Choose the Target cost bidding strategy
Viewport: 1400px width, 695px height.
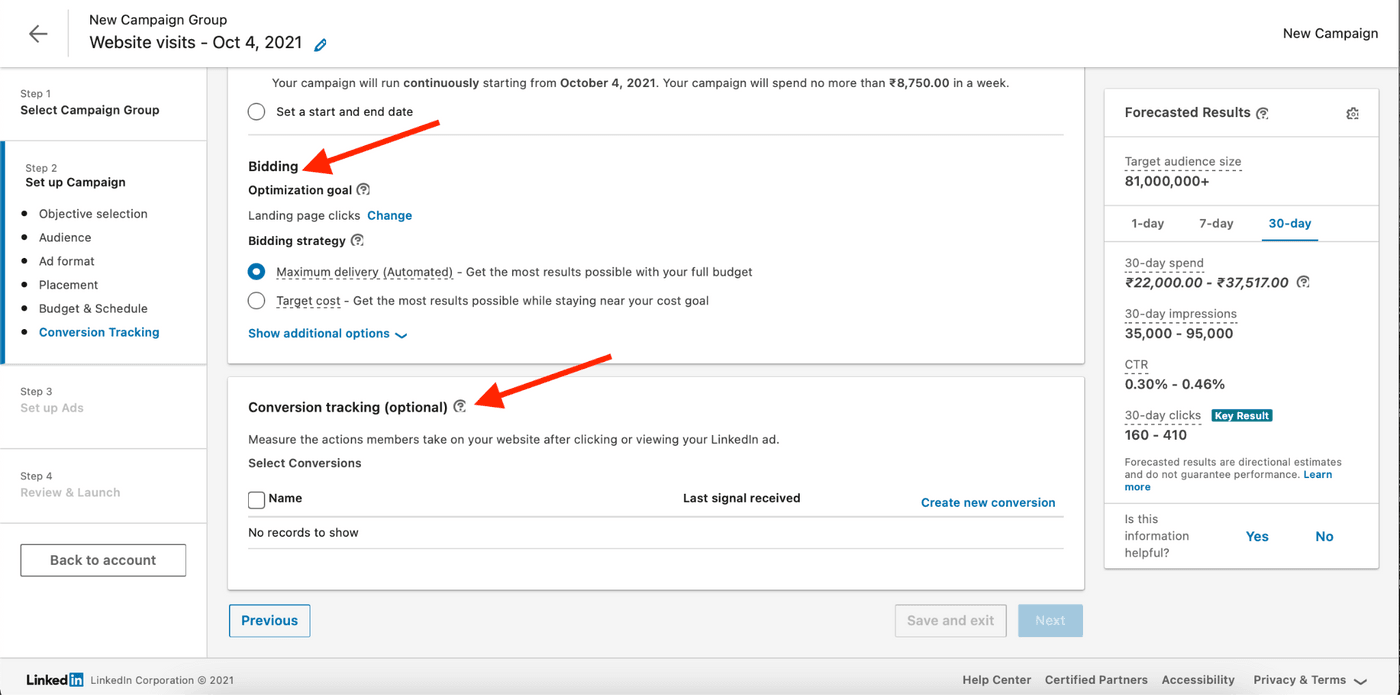(x=256, y=300)
